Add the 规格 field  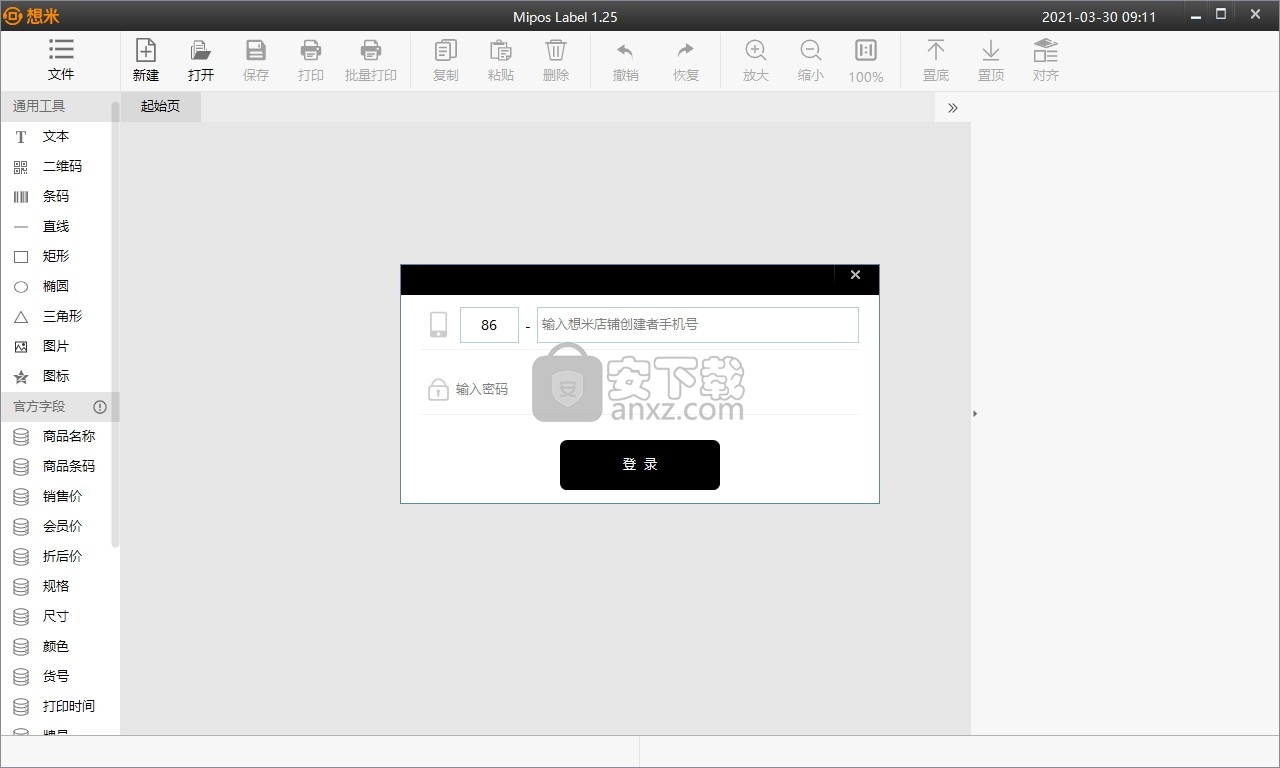(x=56, y=586)
